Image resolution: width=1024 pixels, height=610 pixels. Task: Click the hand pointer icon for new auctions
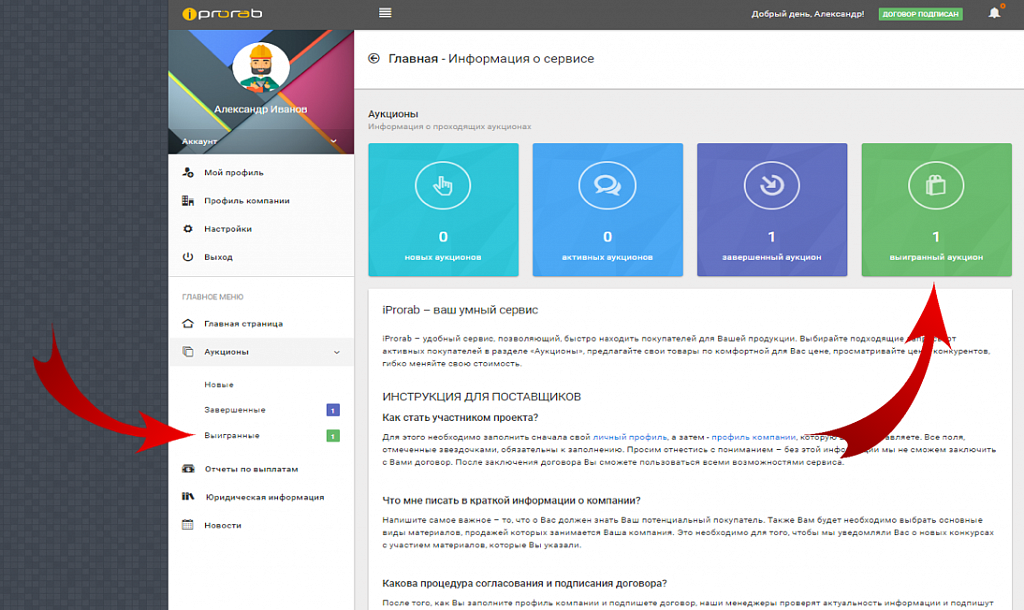pos(443,185)
